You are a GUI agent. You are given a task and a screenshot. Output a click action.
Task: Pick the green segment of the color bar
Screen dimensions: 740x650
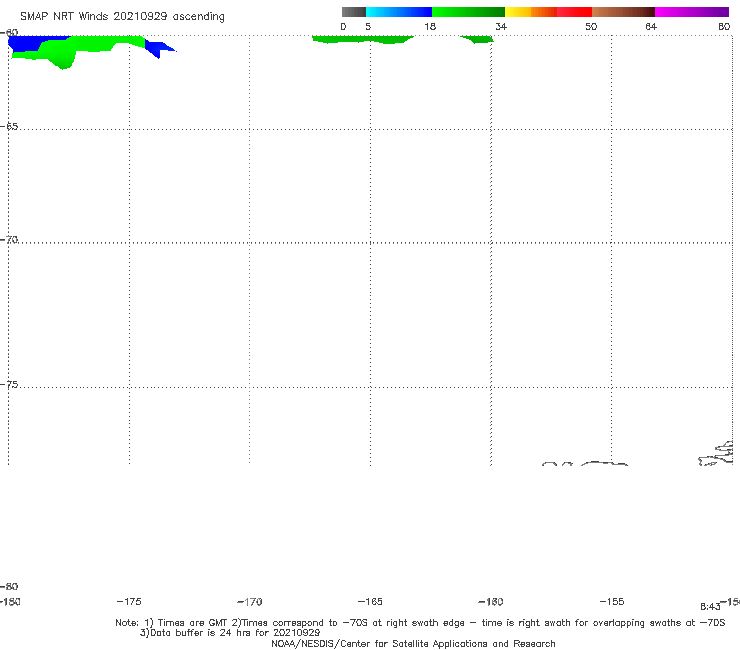468,12
